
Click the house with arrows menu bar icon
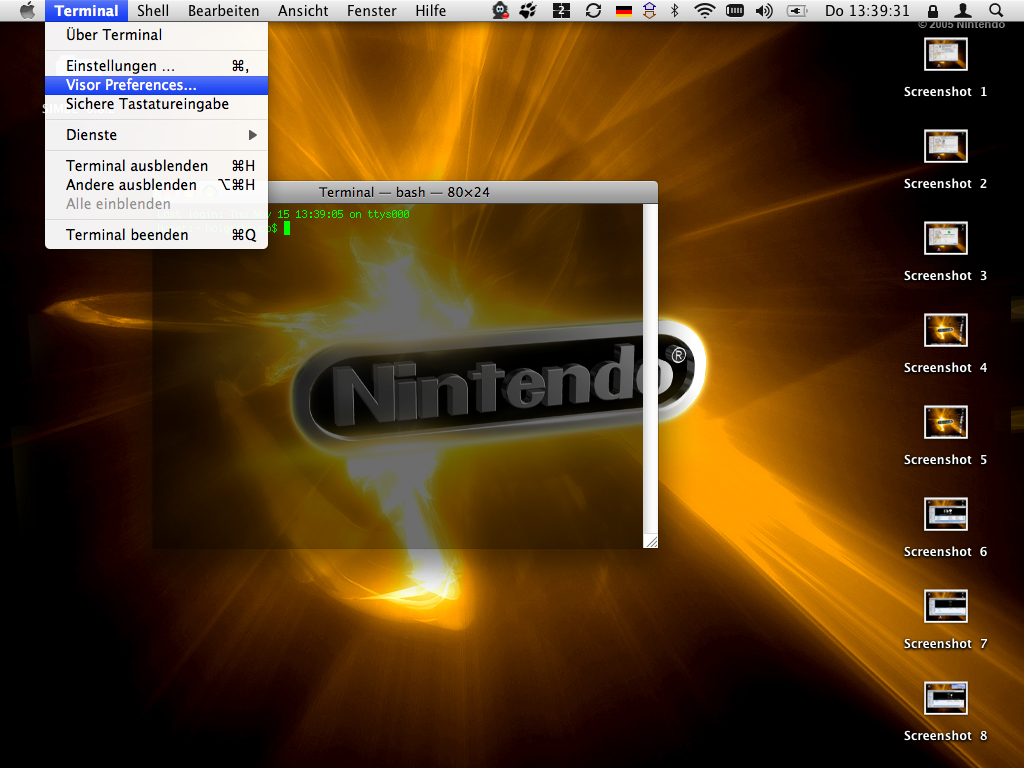pyautogui.click(x=649, y=10)
